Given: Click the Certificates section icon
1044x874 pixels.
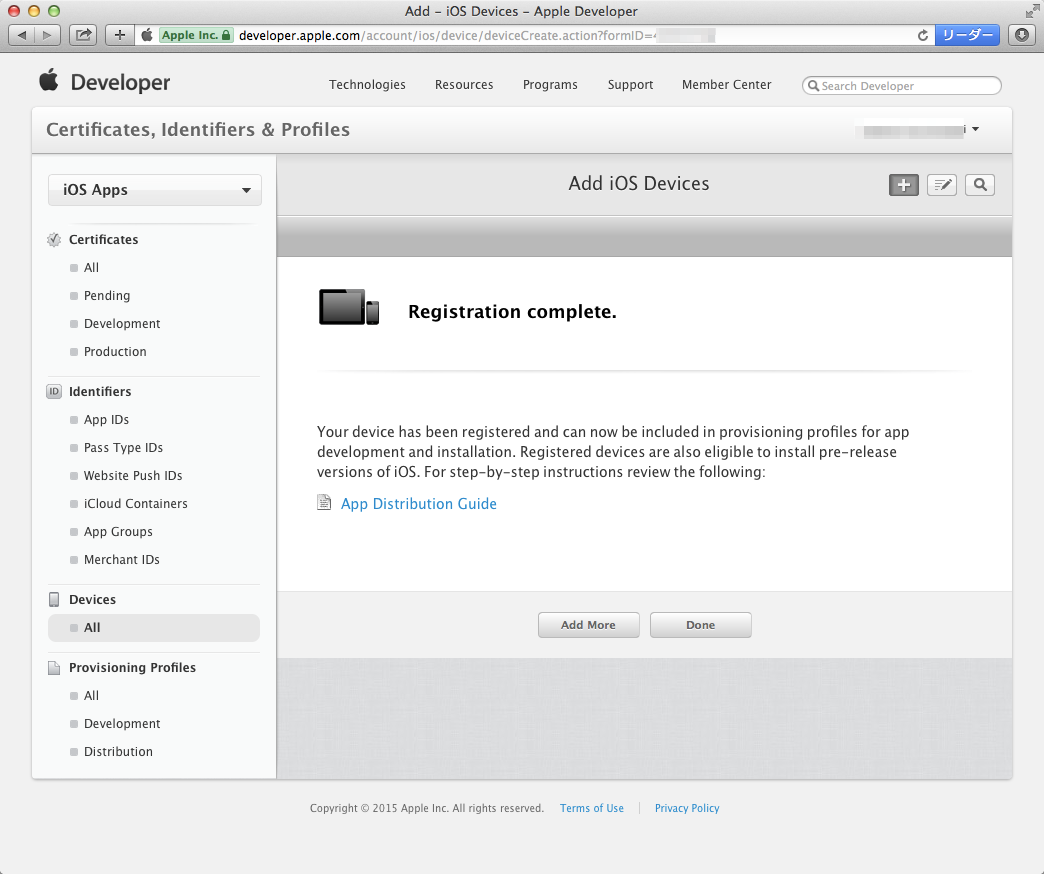Looking at the screenshot, I should coord(53,239).
